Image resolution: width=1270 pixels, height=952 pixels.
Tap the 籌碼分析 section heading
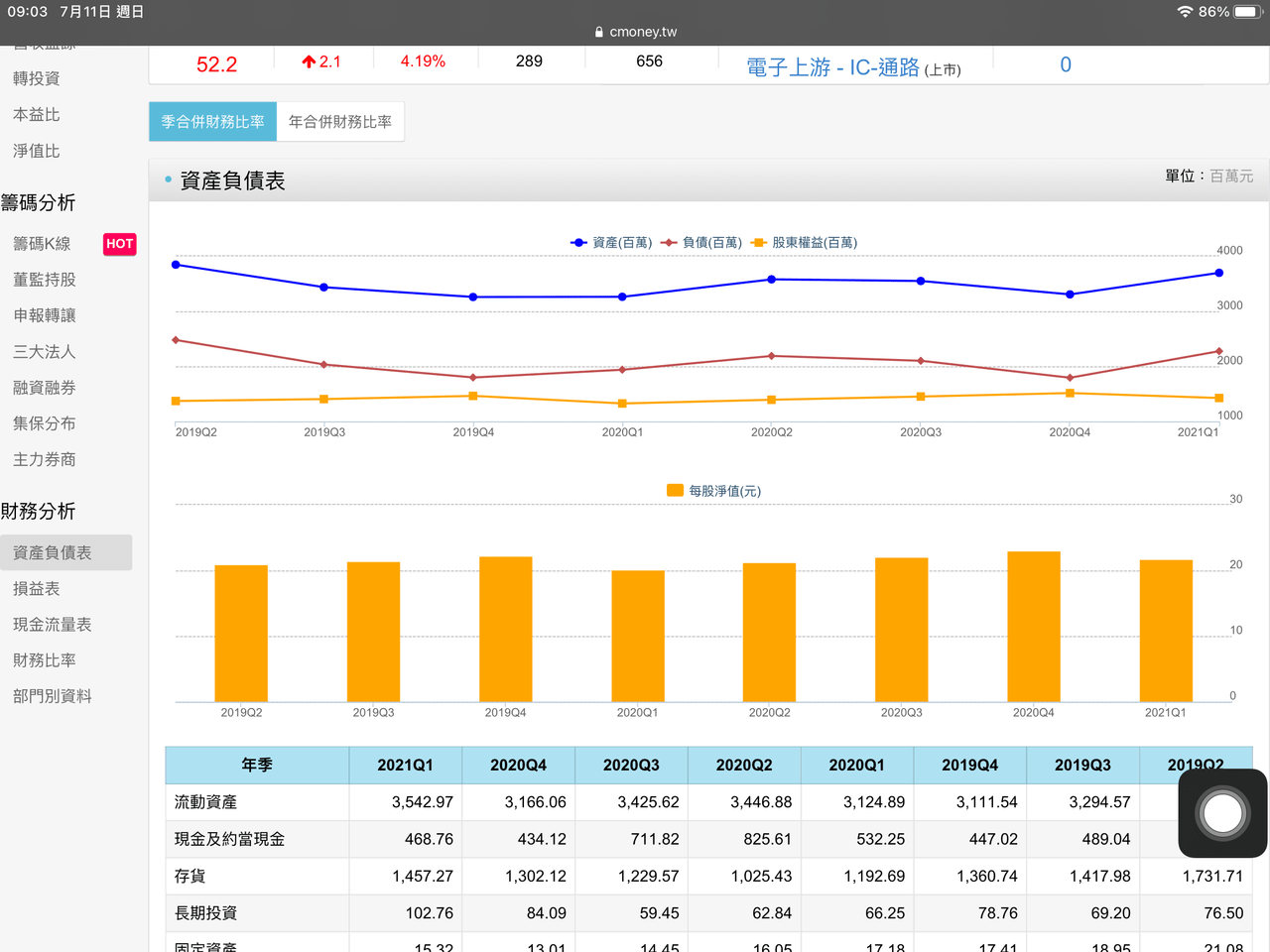tap(38, 202)
